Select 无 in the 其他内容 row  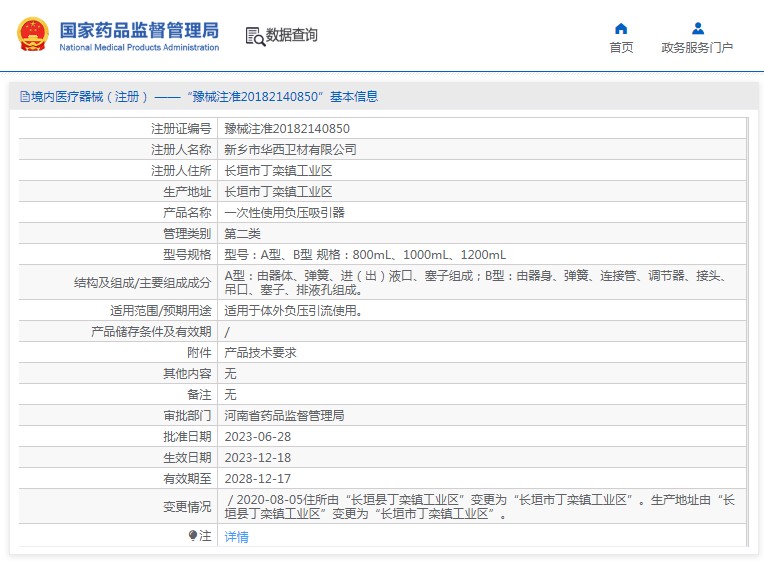230,373
